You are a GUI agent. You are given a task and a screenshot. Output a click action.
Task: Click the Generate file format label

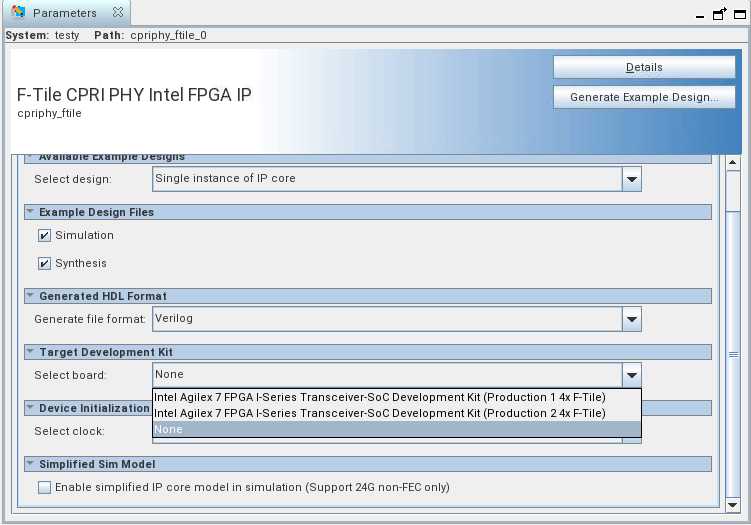[90, 319]
